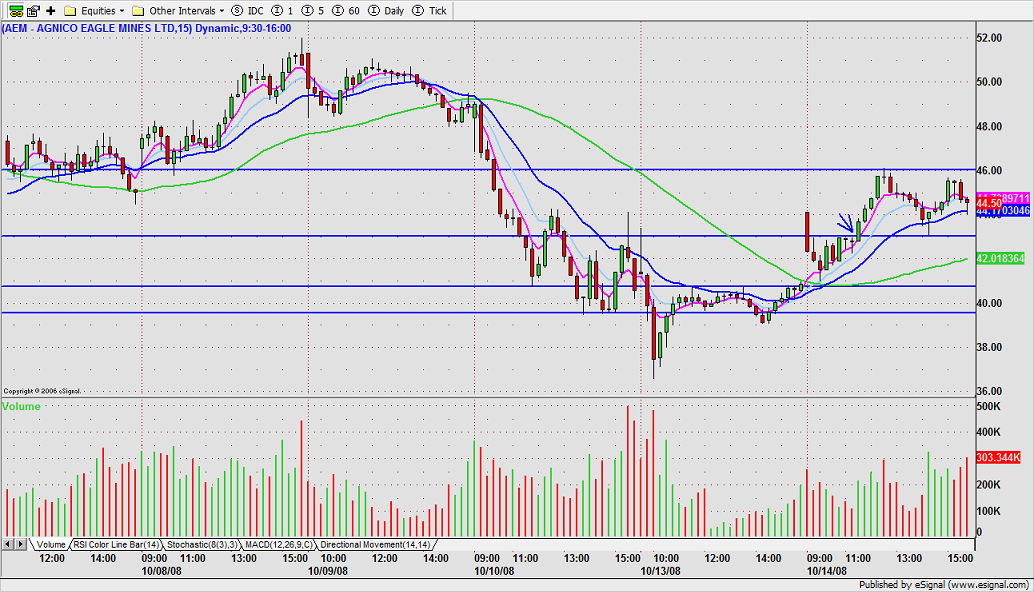The height and width of the screenshot is (592, 1034).
Task: Switch chart to Tick interval
Action: [x=429, y=11]
